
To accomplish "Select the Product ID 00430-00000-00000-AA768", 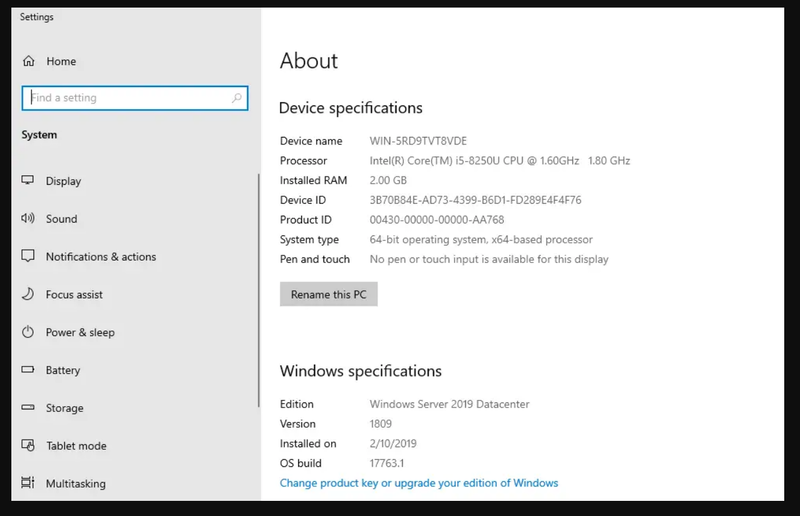I will pos(437,220).
